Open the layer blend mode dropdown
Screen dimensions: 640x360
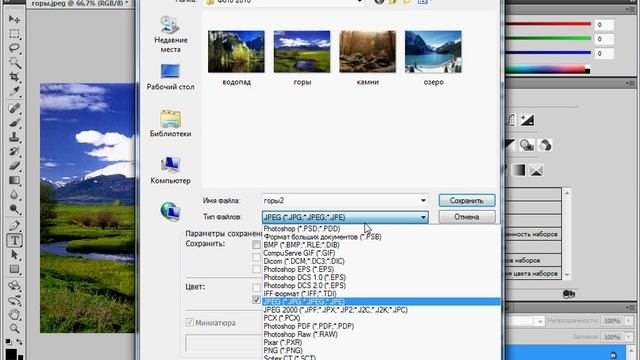pos(540,321)
